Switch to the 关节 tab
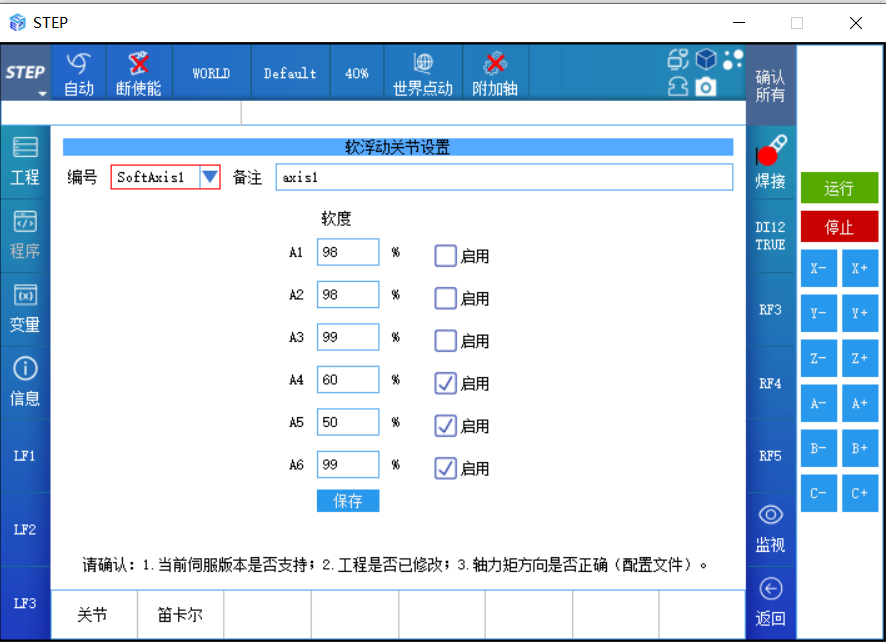886x642 pixels. click(x=93, y=615)
